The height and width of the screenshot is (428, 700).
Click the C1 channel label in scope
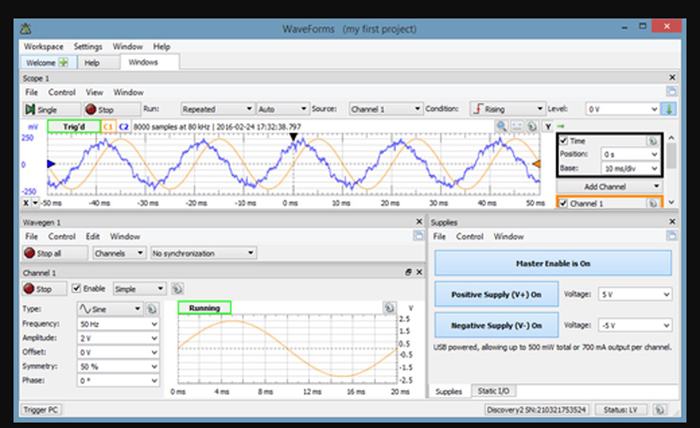(x=108, y=127)
